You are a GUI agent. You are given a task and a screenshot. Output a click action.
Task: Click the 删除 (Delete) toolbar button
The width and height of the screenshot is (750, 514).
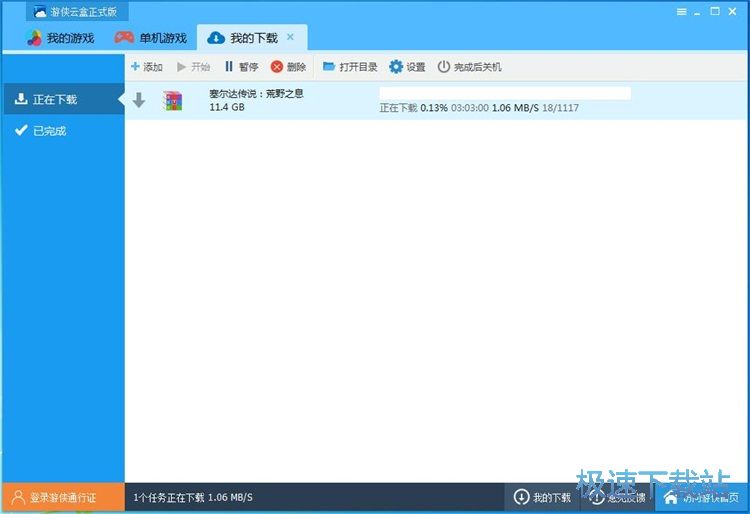click(x=289, y=67)
